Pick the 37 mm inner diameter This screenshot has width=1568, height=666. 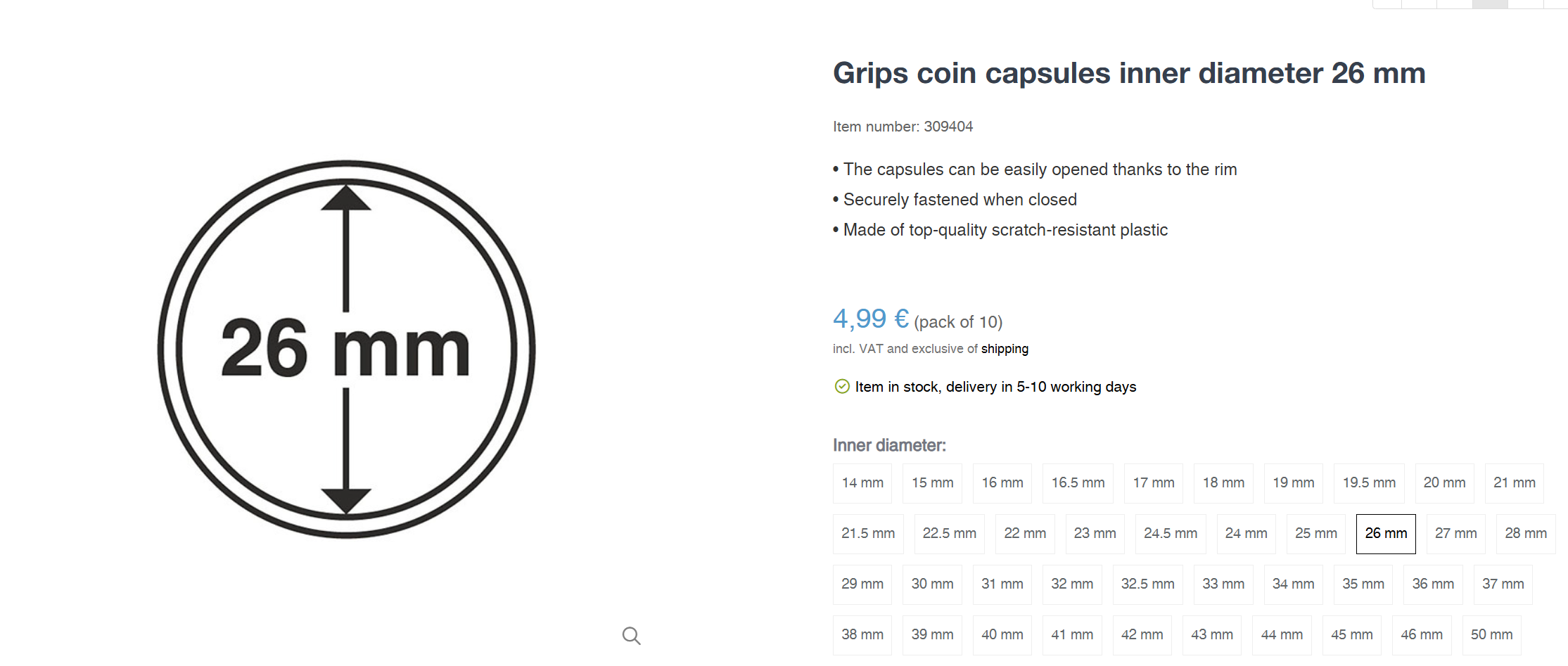1503,584
